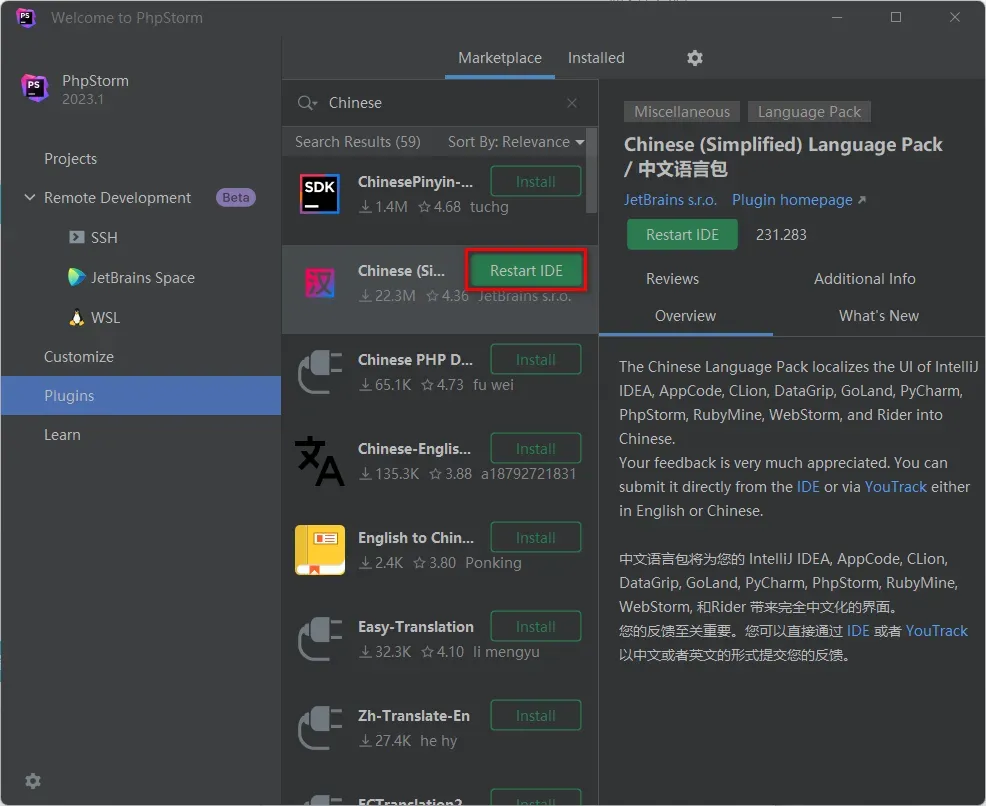Click the Easy-Translation plug icon
The image size is (986, 806).
click(319, 639)
